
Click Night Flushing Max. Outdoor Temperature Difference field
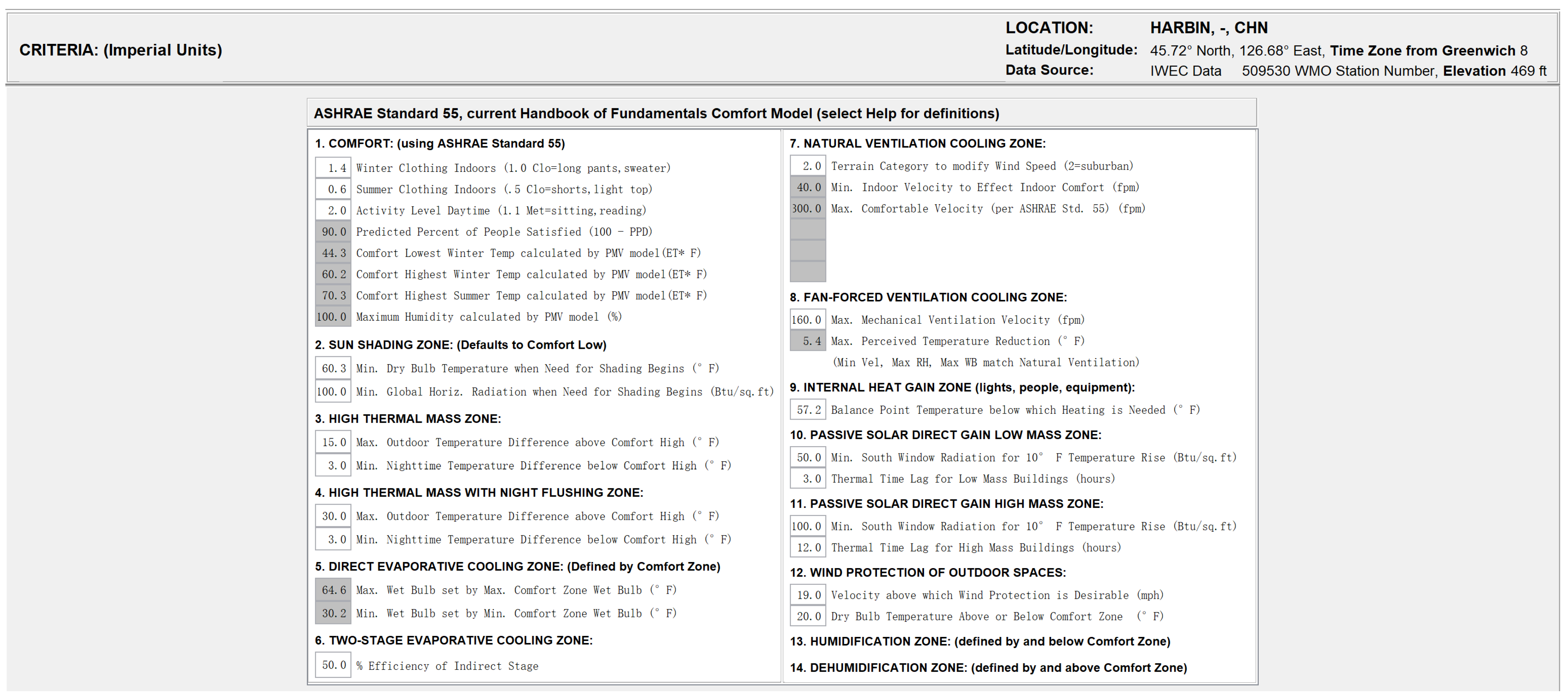pos(333,516)
